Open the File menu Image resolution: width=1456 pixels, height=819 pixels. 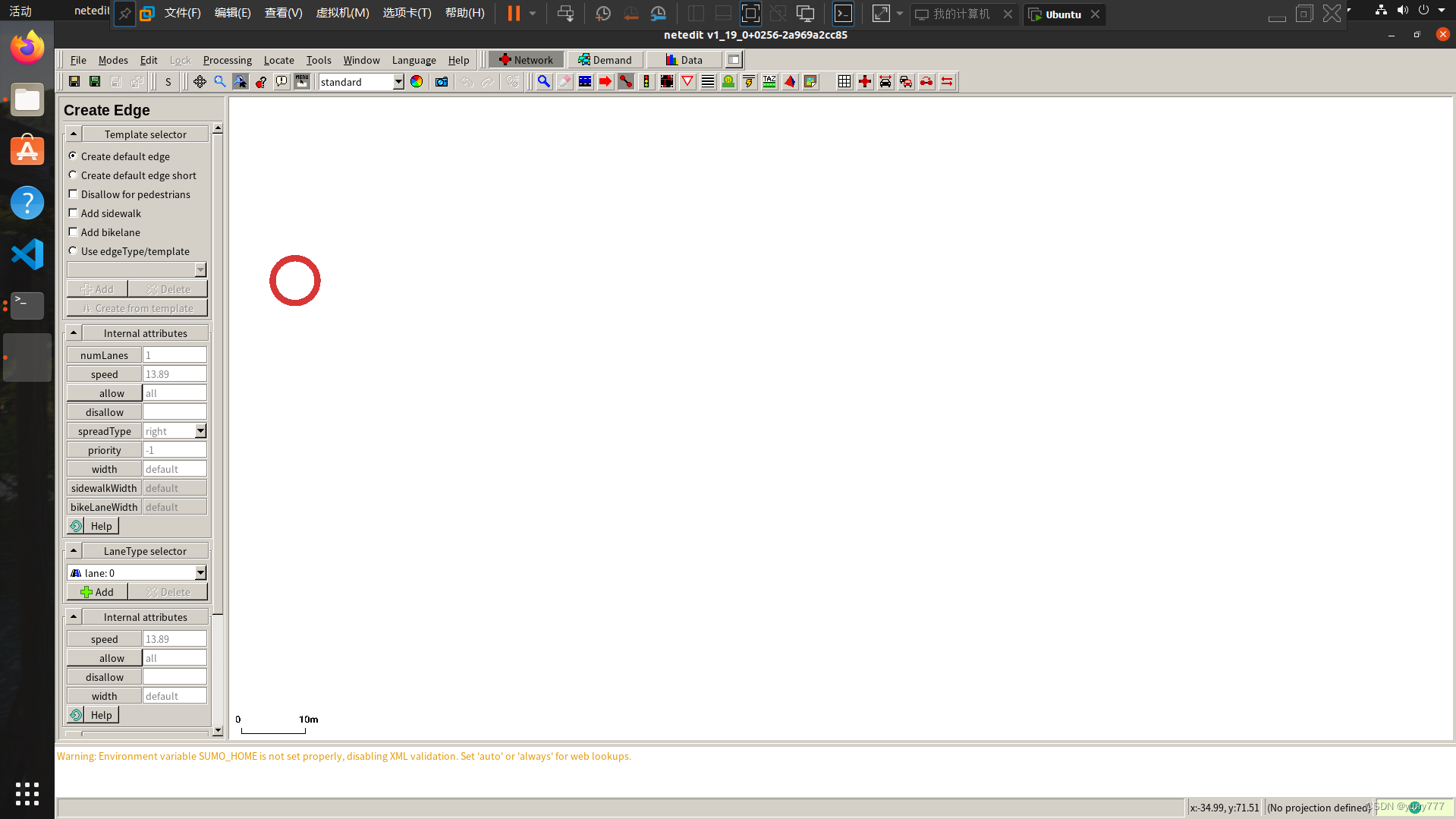tap(78, 60)
